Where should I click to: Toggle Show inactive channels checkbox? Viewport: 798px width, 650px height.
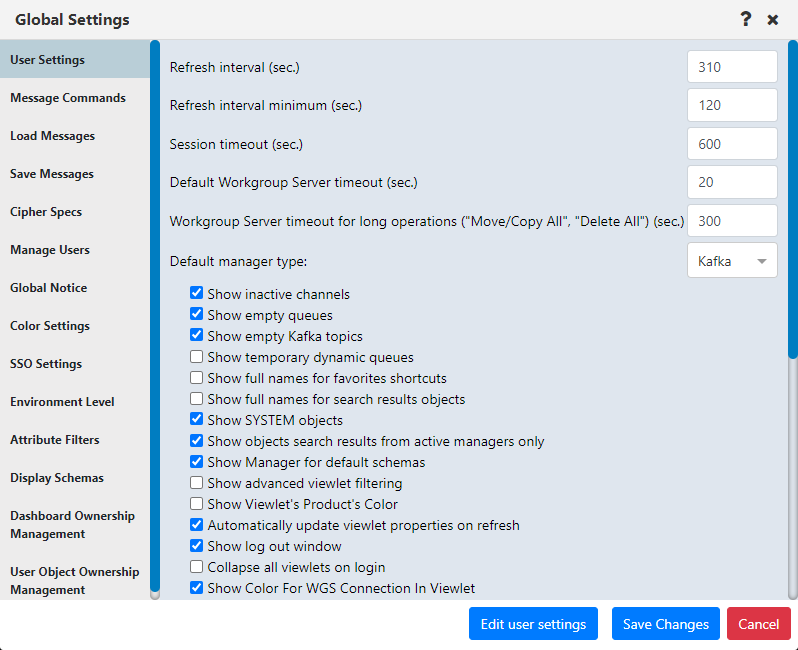196,293
